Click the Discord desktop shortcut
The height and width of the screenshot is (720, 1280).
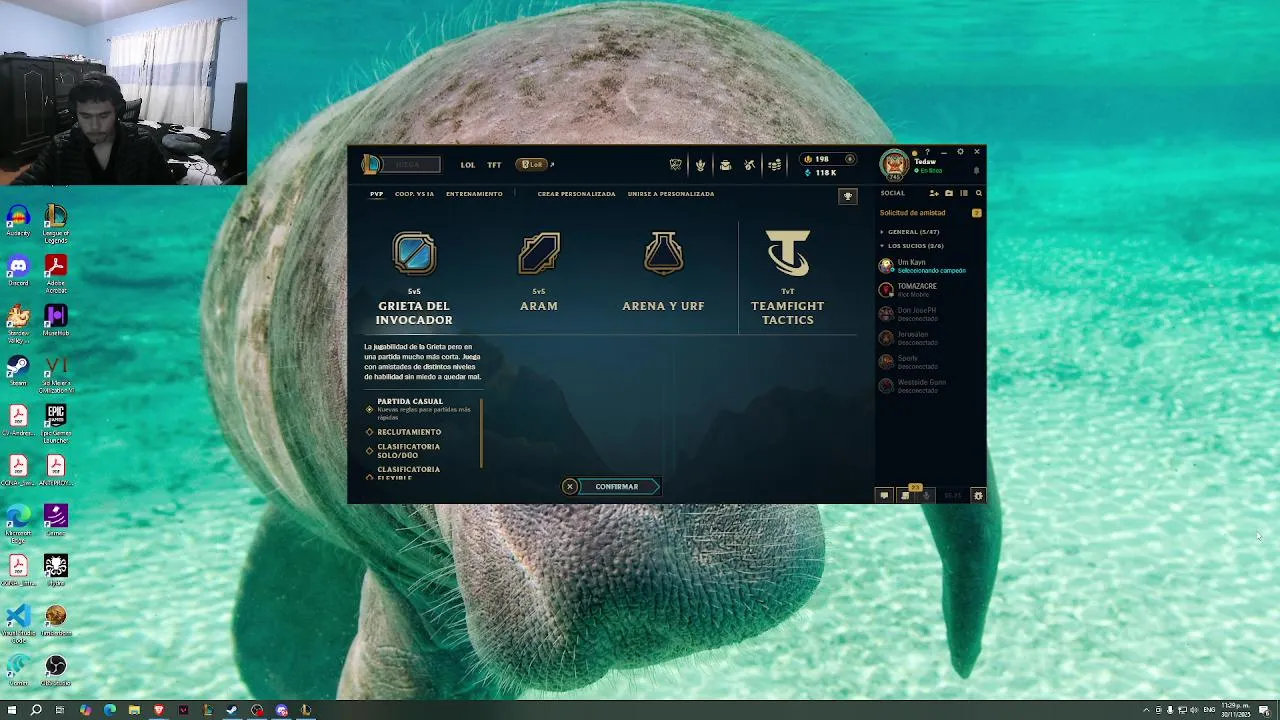click(x=18, y=271)
